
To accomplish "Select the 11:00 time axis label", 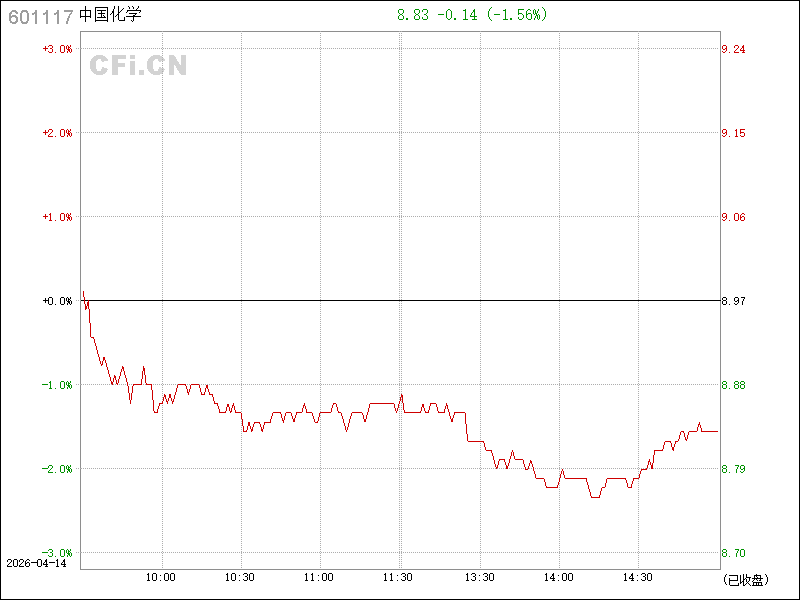I will click(319, 578).
